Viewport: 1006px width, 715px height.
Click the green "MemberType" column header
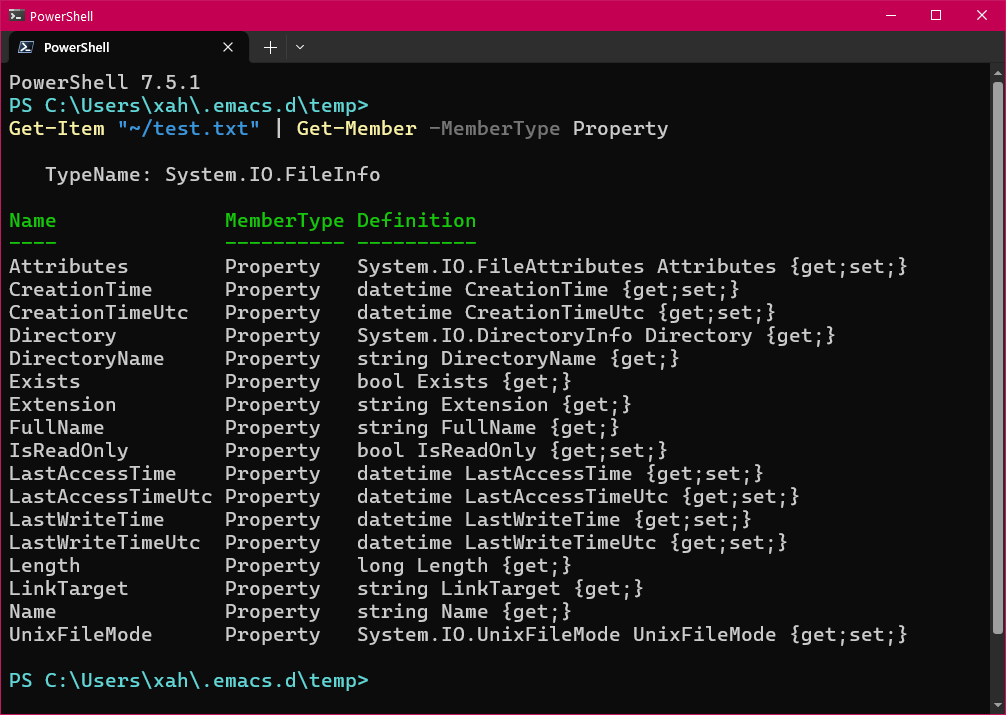285,220
